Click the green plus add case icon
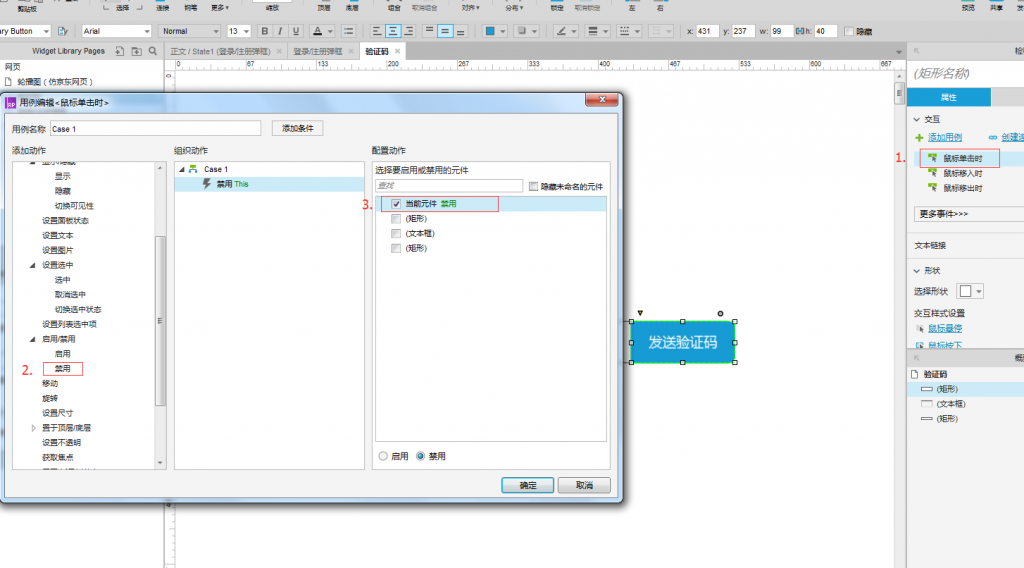 (x=920, y=138)
